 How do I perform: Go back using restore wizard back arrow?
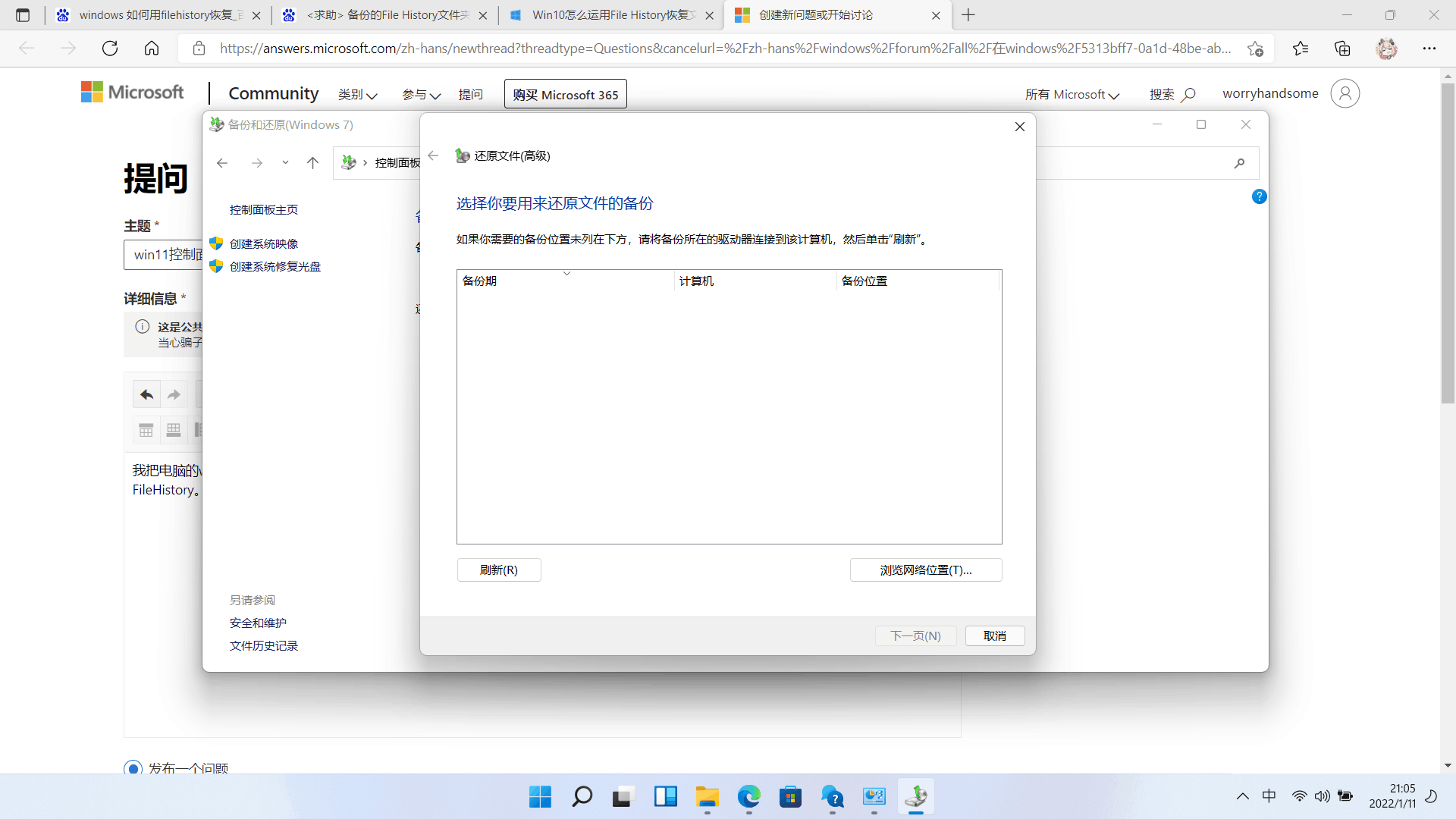pyautogui.click(x=434, y=155)
